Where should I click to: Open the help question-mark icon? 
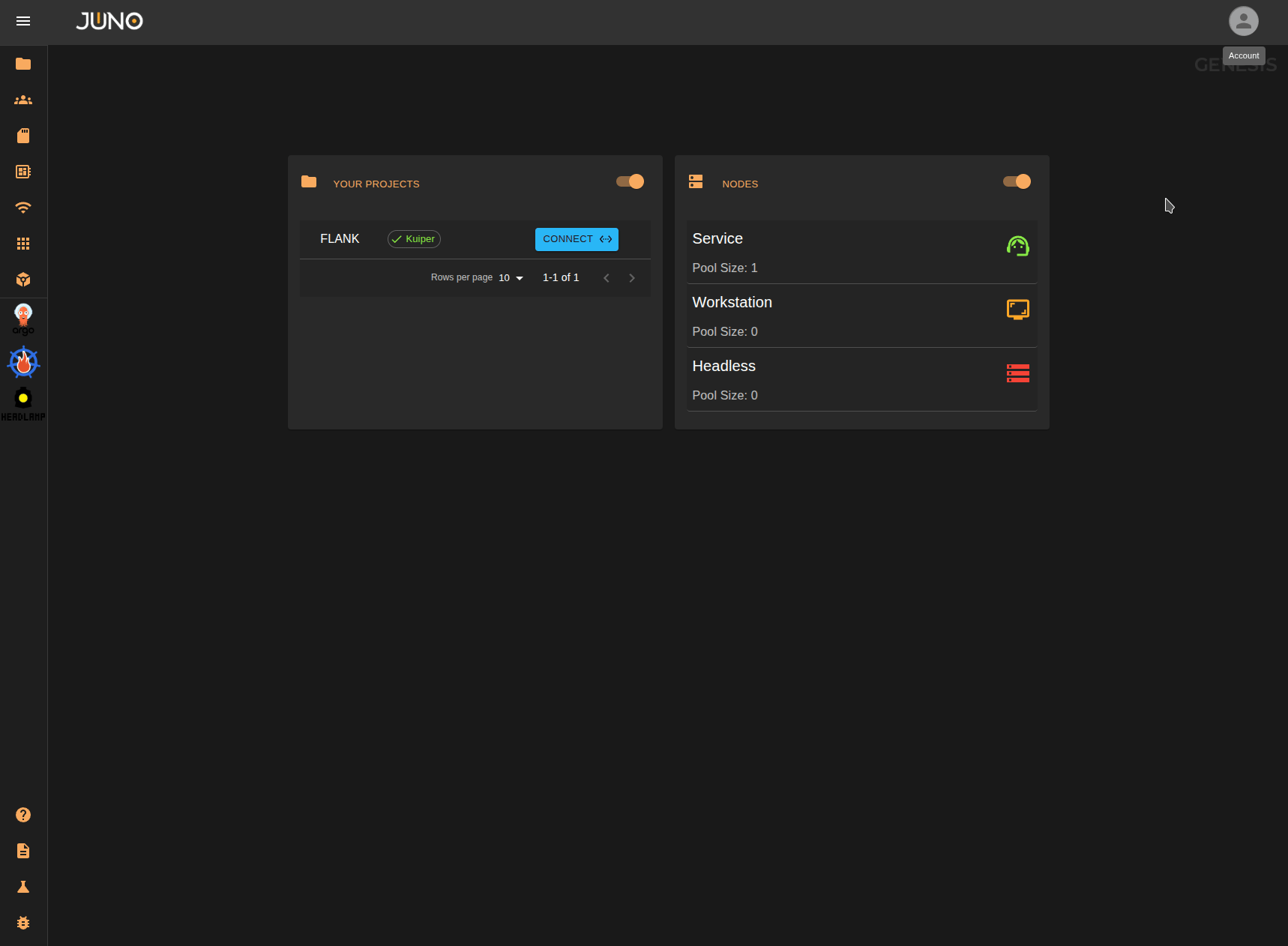tap(23, 815)
